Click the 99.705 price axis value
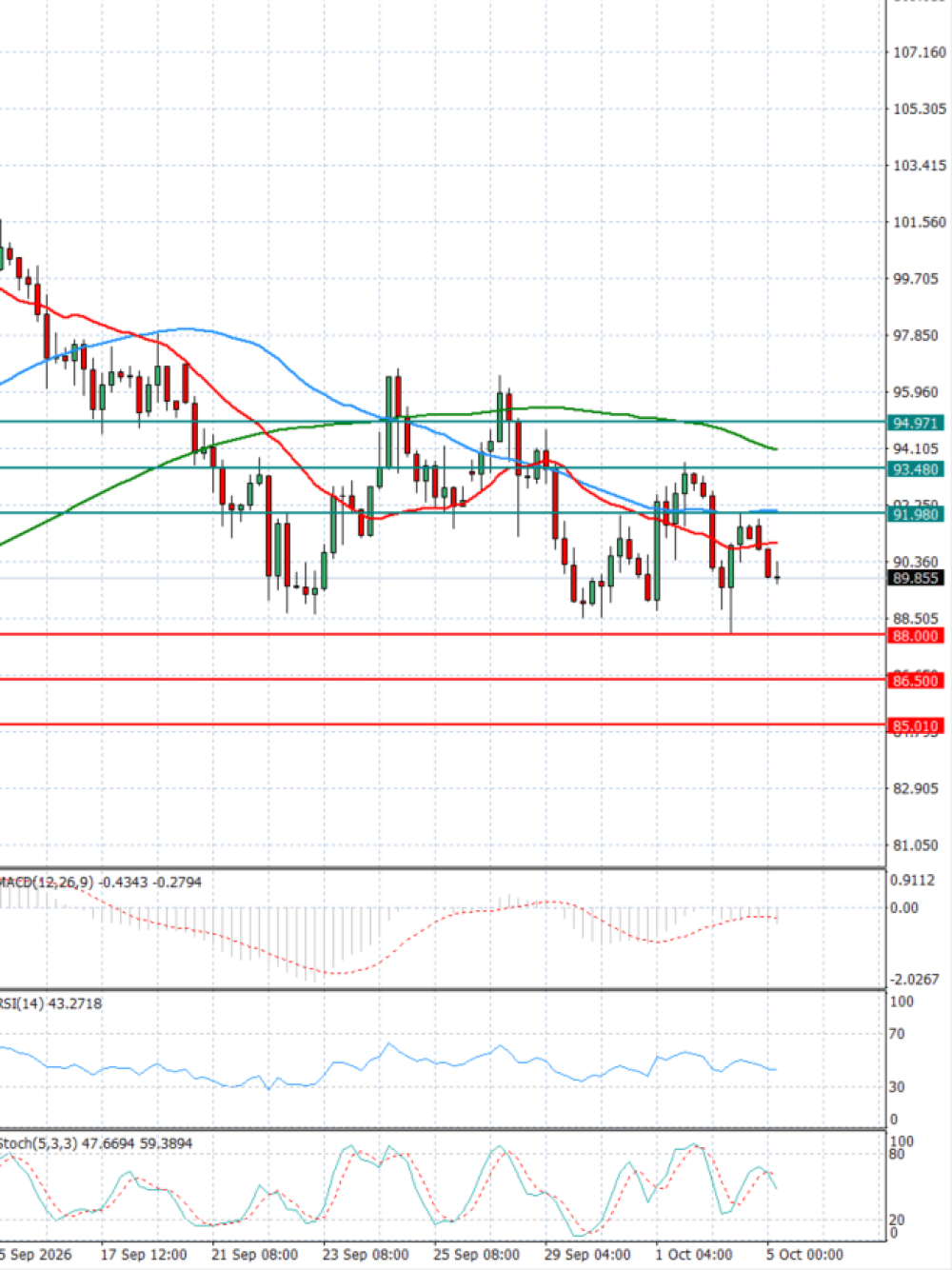Image resolution: width=952 pixels, height=1270 pixels. [x=916, y=279]
